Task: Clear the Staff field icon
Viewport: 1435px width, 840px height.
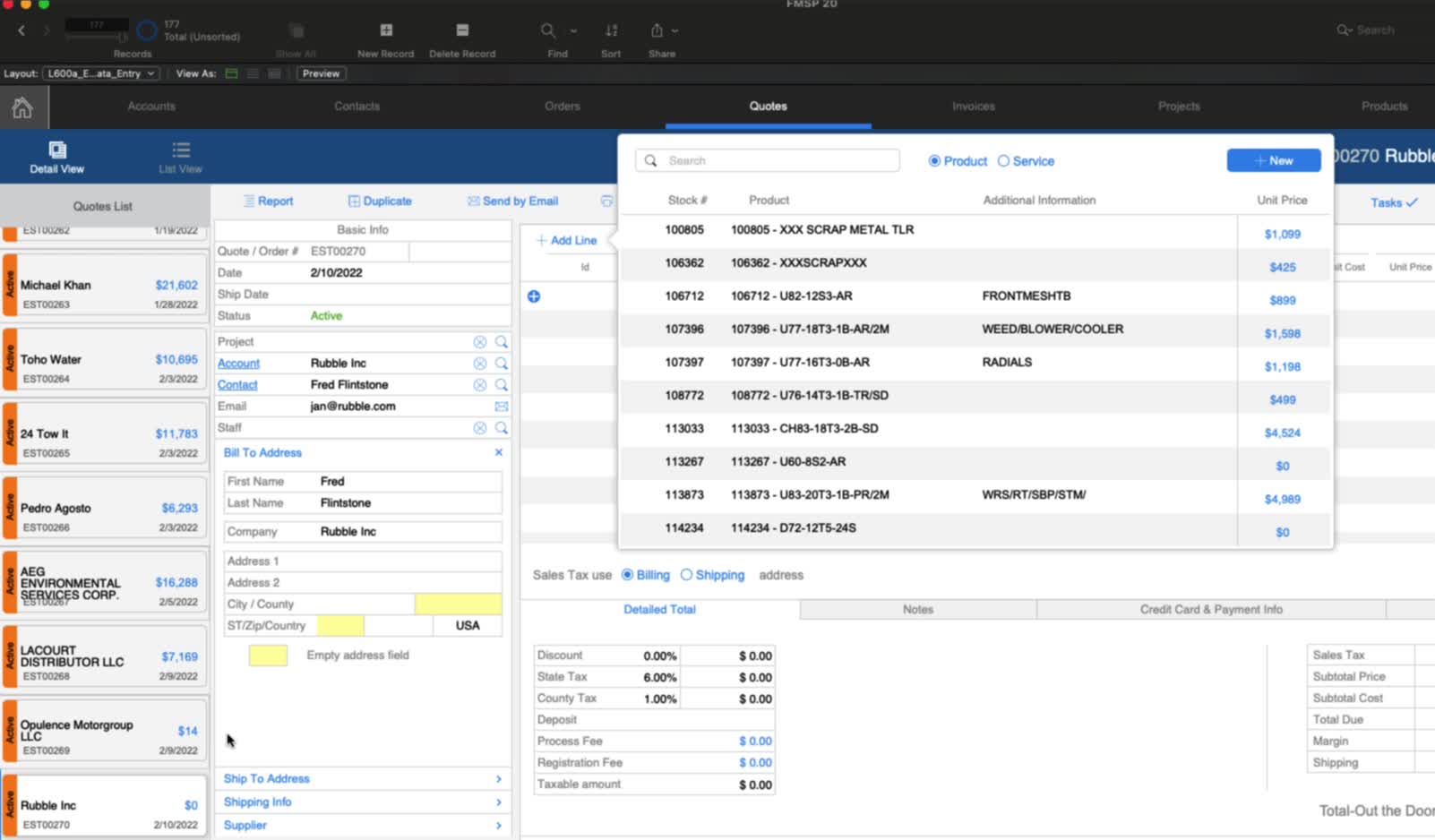Action: 480,428
